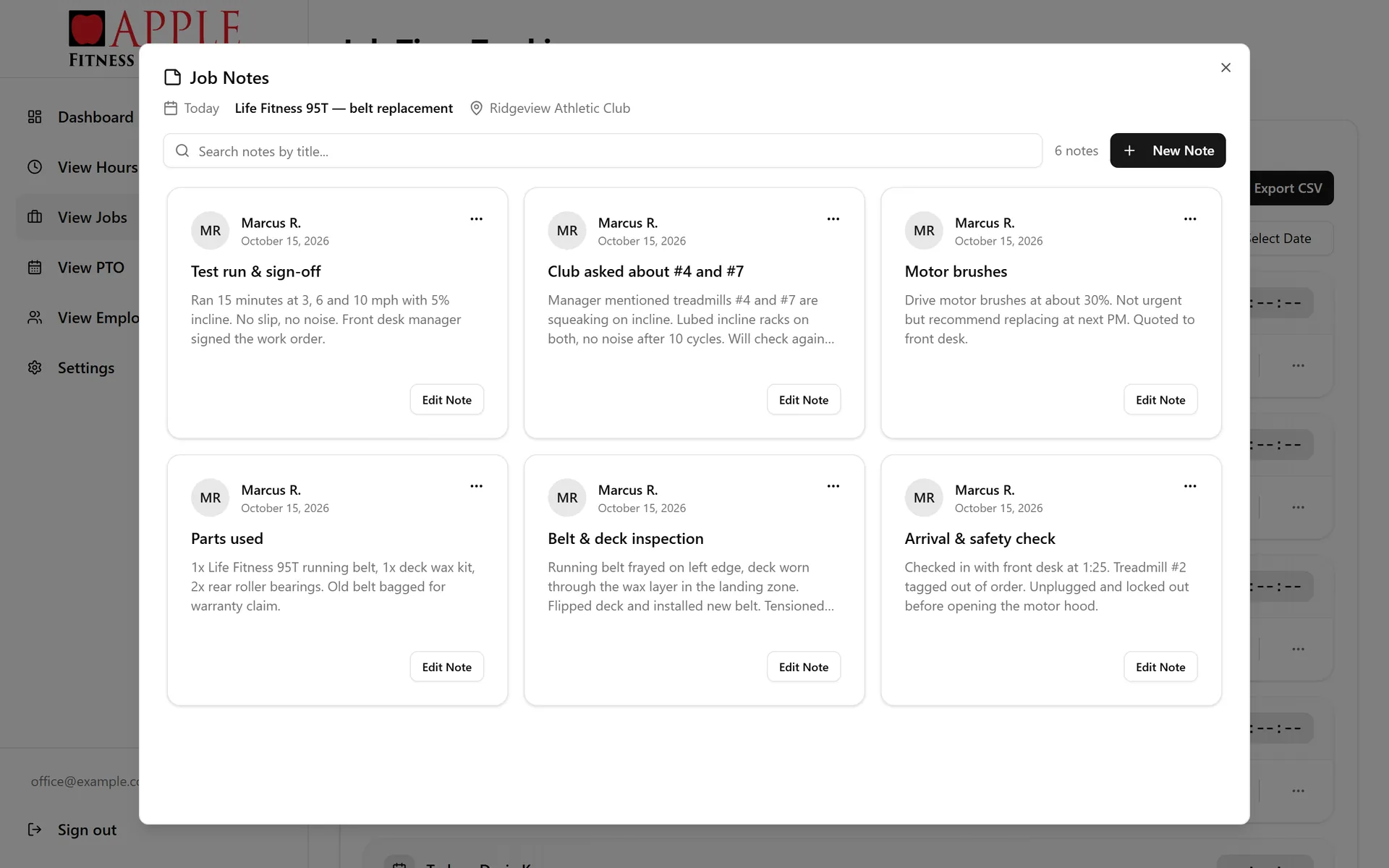
Task: Click the Parts used note title
Action: pyautogui.click(x=227, y=538)
